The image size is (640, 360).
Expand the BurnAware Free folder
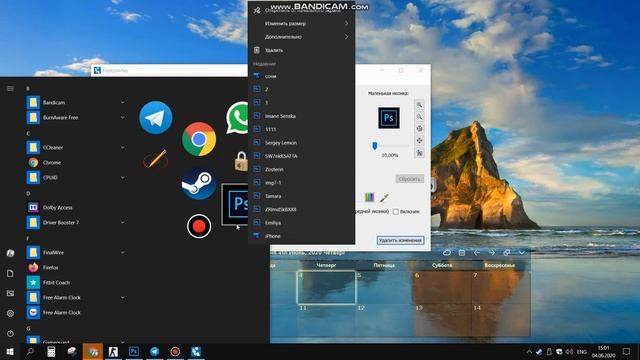click(x=122, y=118)
